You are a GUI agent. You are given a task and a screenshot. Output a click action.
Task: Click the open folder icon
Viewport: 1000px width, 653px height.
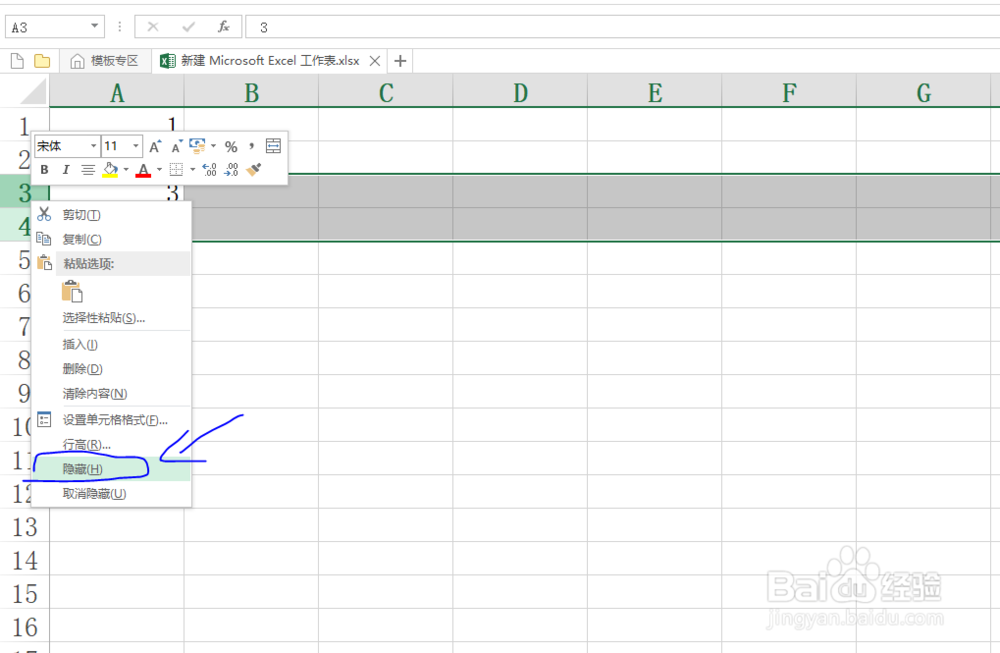click(42, 61)
